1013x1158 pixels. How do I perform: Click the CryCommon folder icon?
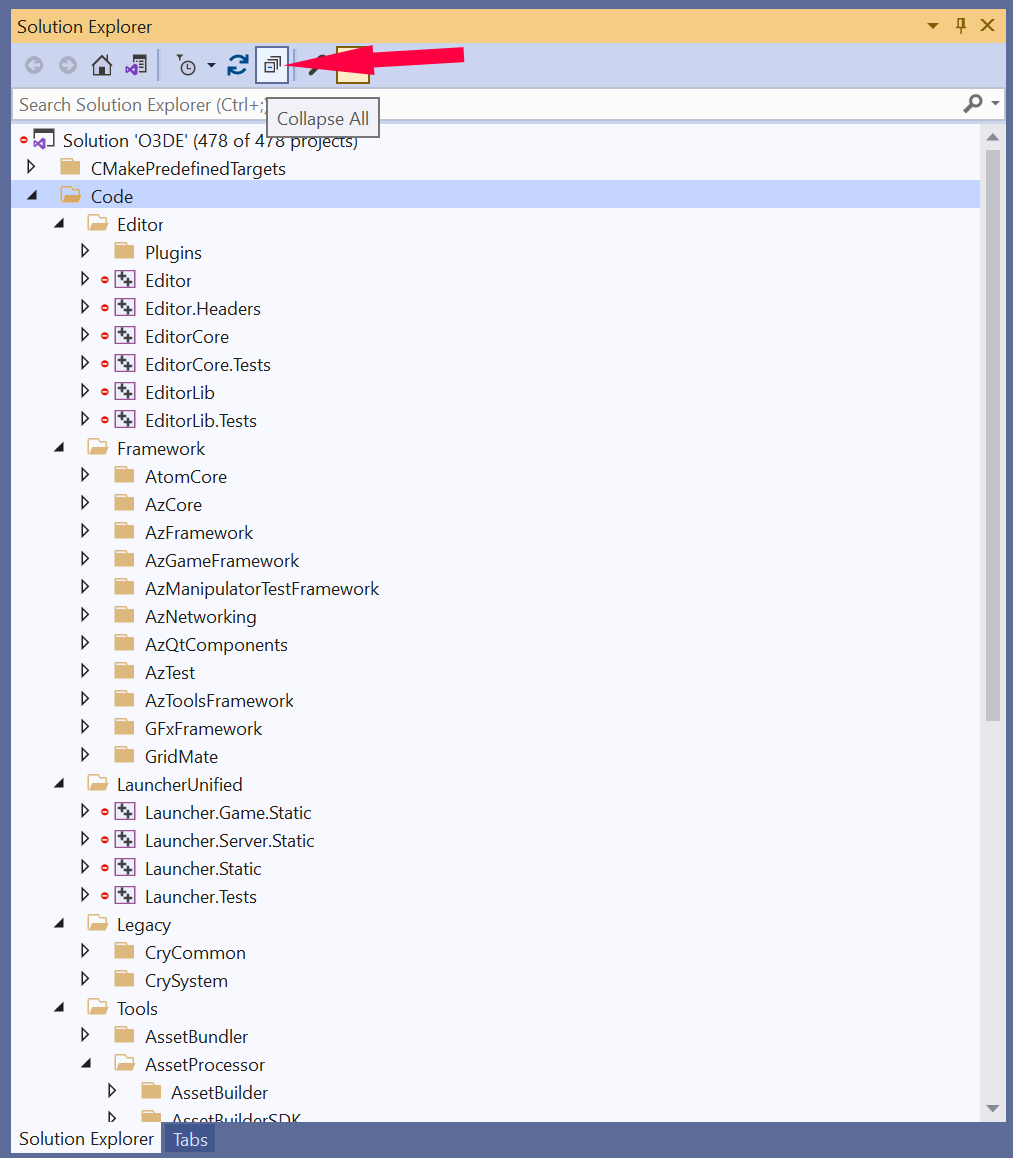point(125,951)
